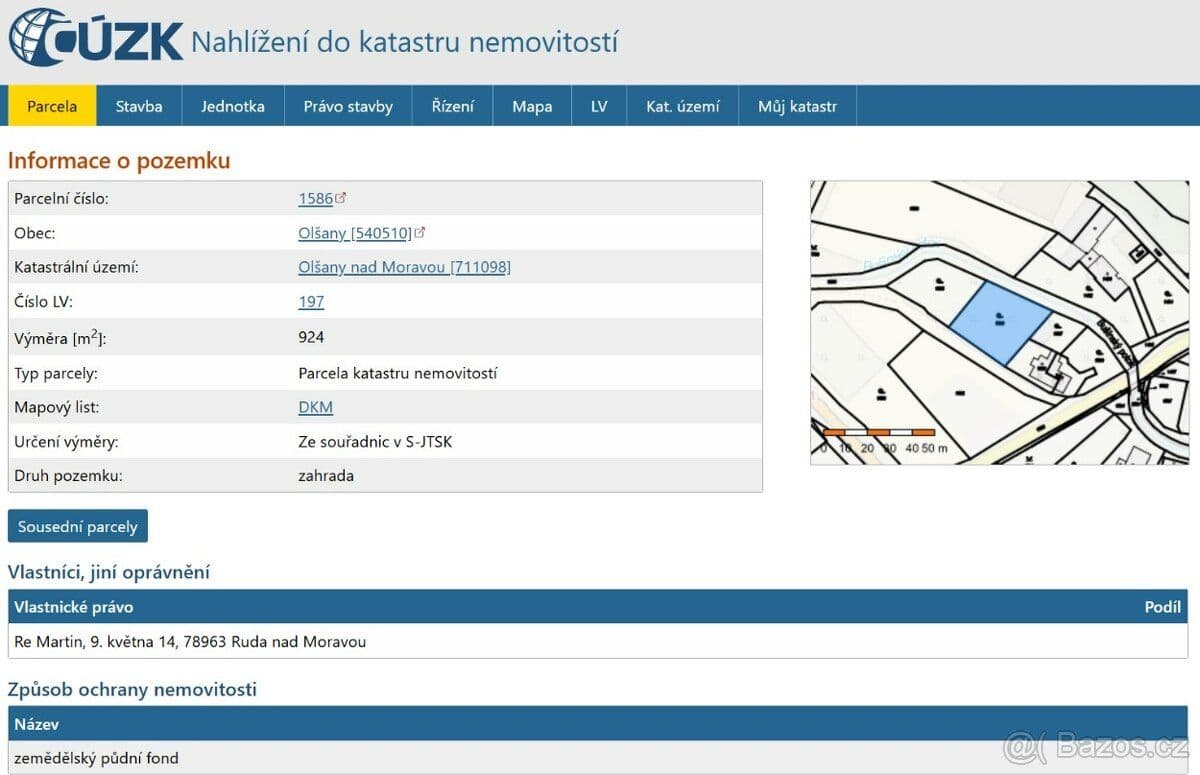Open the DKM map sheet link
Screen dimensions: 1200x775
coord(315,406)
